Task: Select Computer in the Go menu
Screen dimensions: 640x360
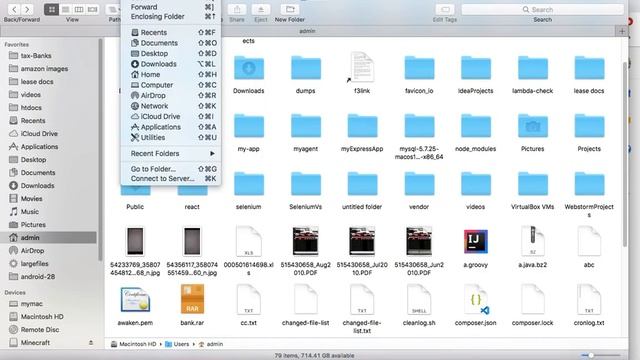Action: click(x=171, y=85)
